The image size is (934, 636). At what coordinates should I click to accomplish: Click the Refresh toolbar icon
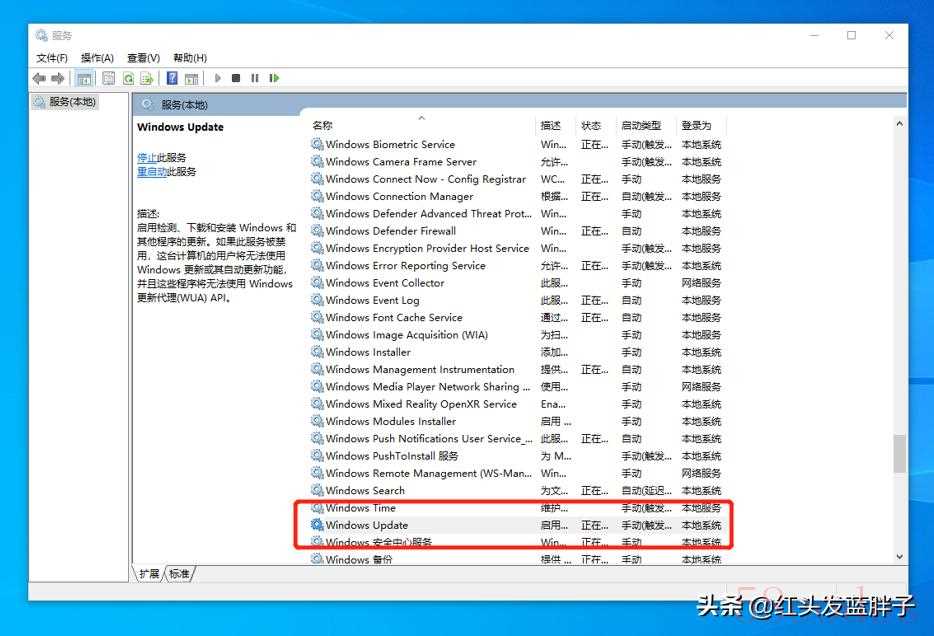point(128,78)
